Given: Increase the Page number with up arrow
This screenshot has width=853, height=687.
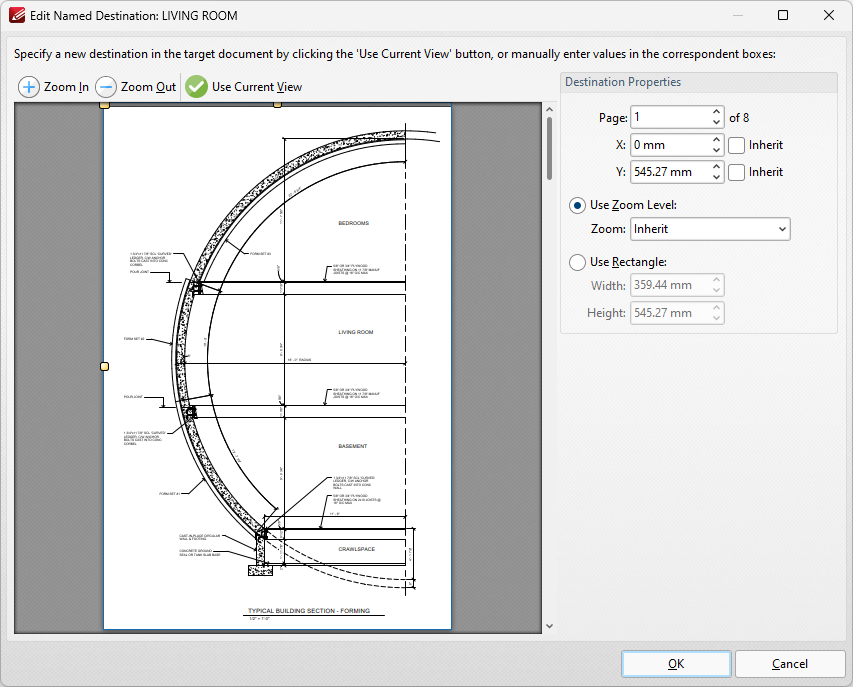Looking at the screenshot, I should click(x=716, y=113).
